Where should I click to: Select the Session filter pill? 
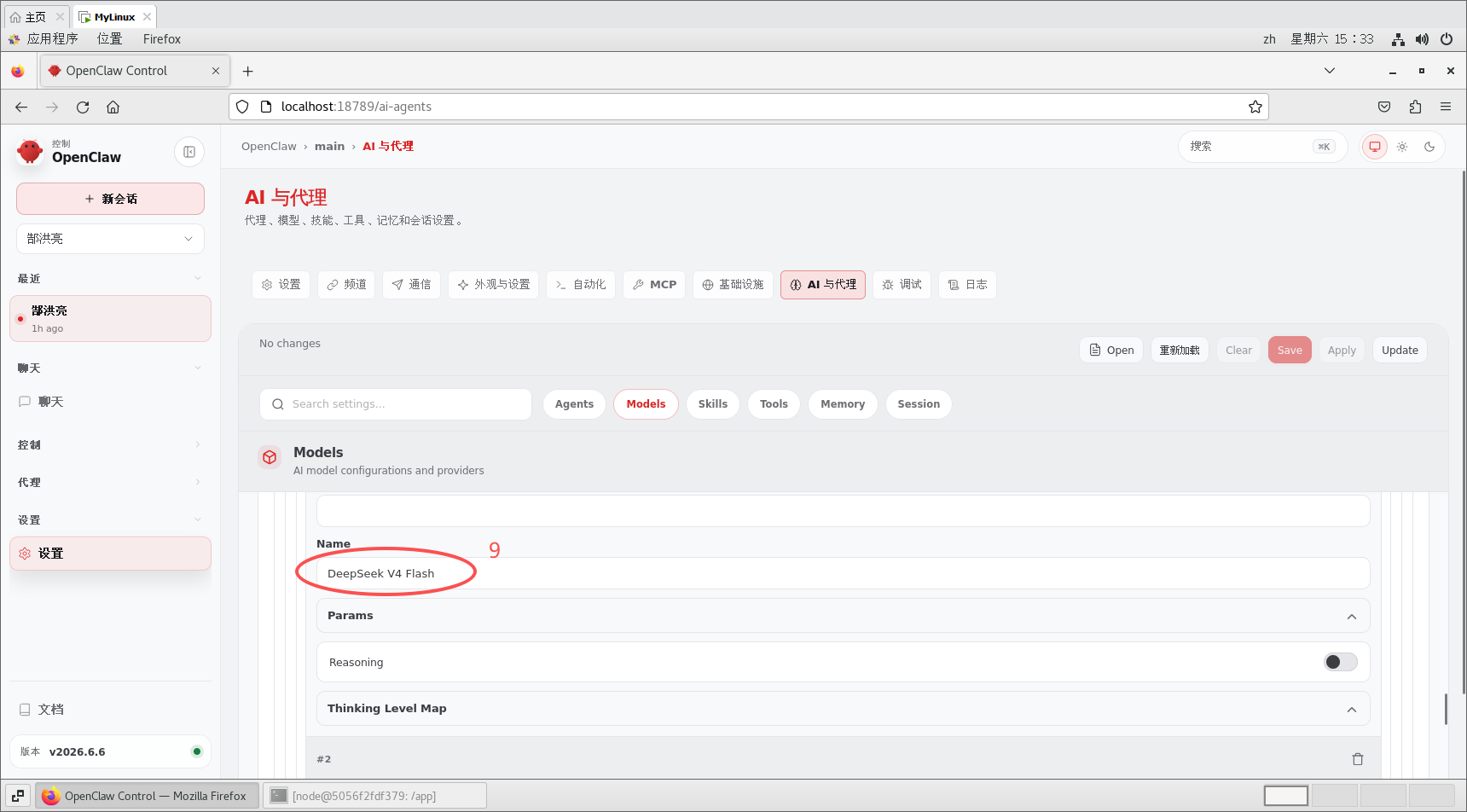pos(919,404)
